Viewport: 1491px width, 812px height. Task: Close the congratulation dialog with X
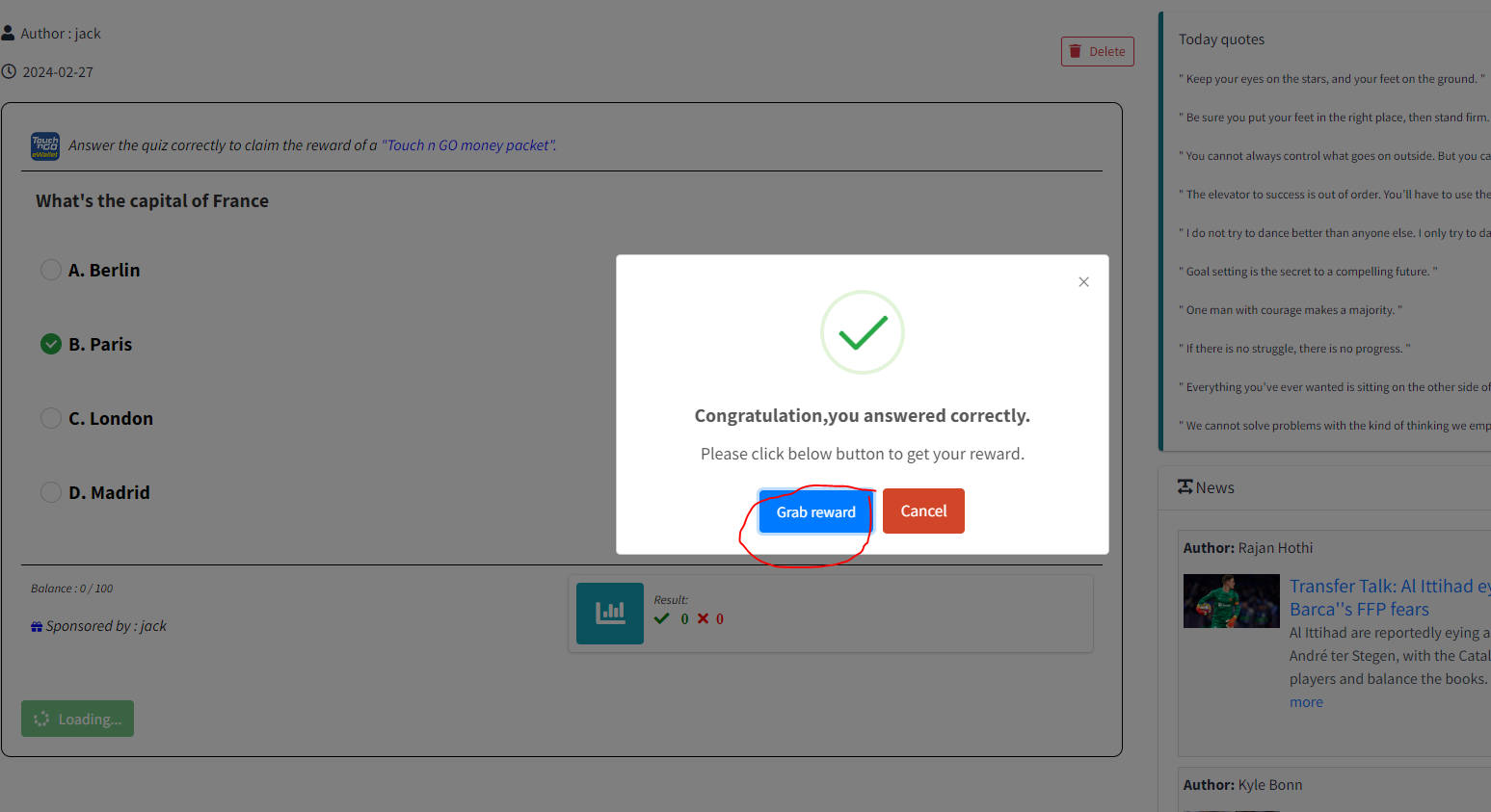coord(1083,282)
